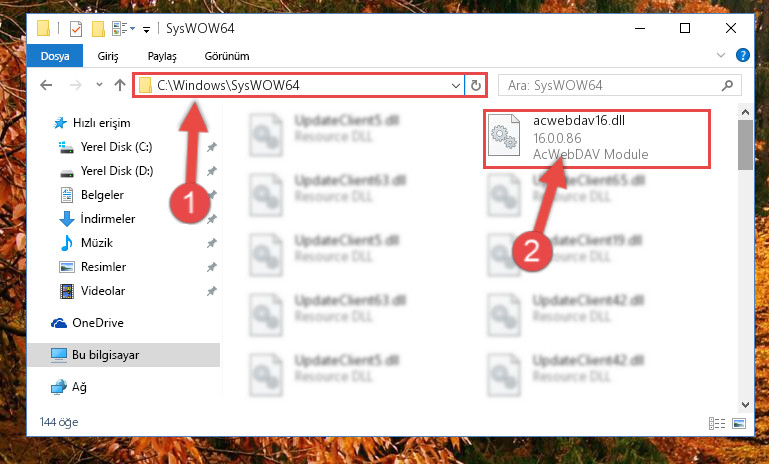Refresh the SysWOW64 folder view
The height and width of the screenshot is (464, 769).
coord(476,85)
